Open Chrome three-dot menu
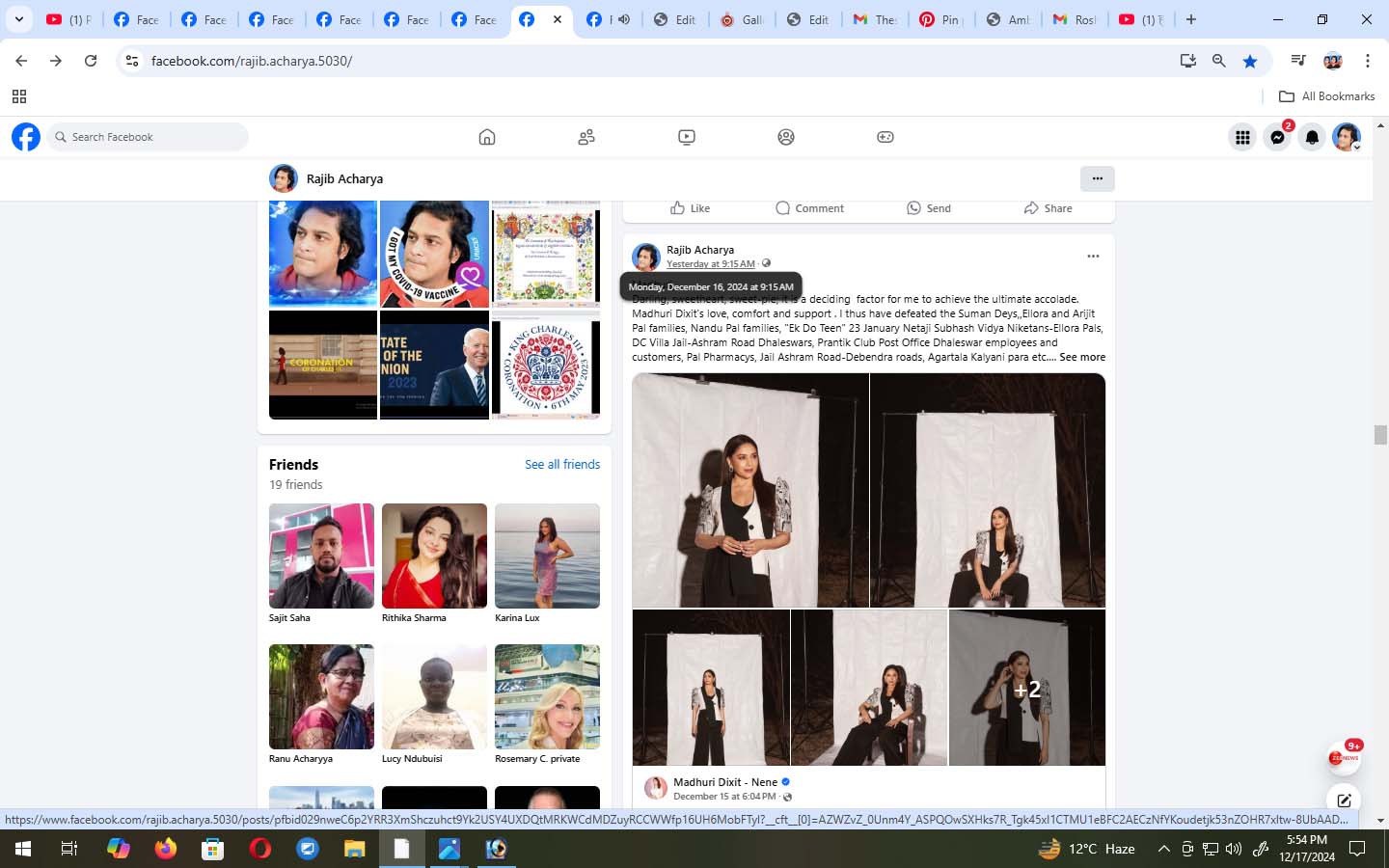 point(1368,61)
